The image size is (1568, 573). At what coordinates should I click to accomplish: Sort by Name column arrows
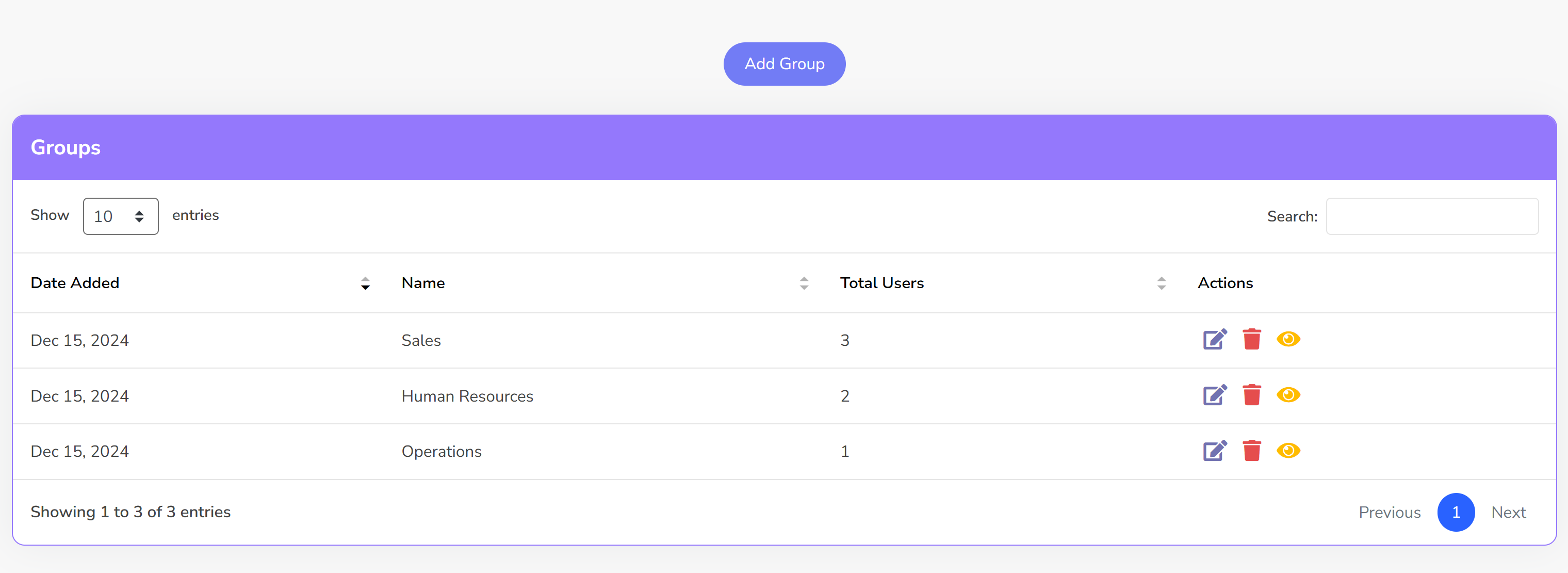[804, 283]
